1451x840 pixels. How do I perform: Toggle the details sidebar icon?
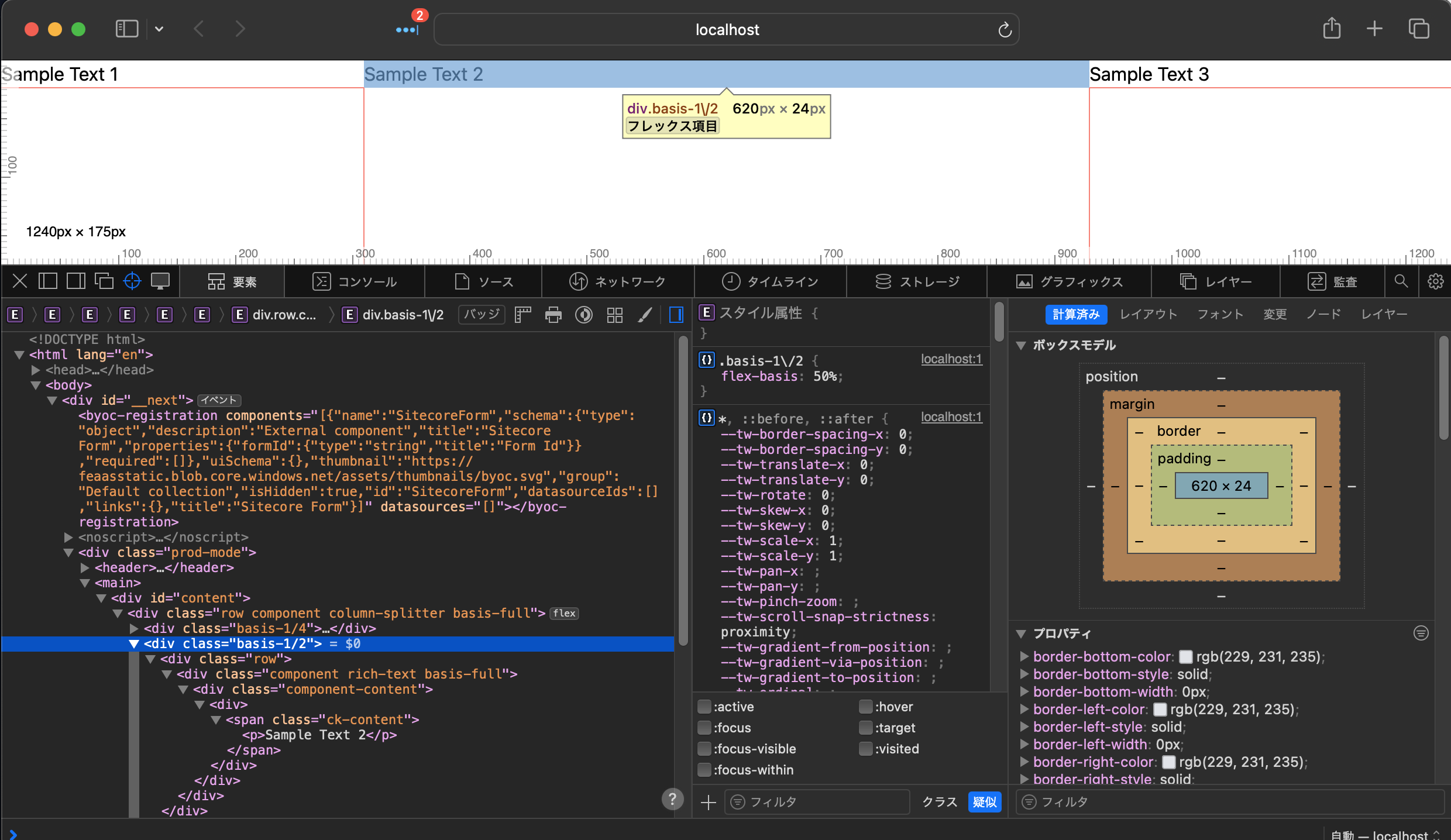676,315
